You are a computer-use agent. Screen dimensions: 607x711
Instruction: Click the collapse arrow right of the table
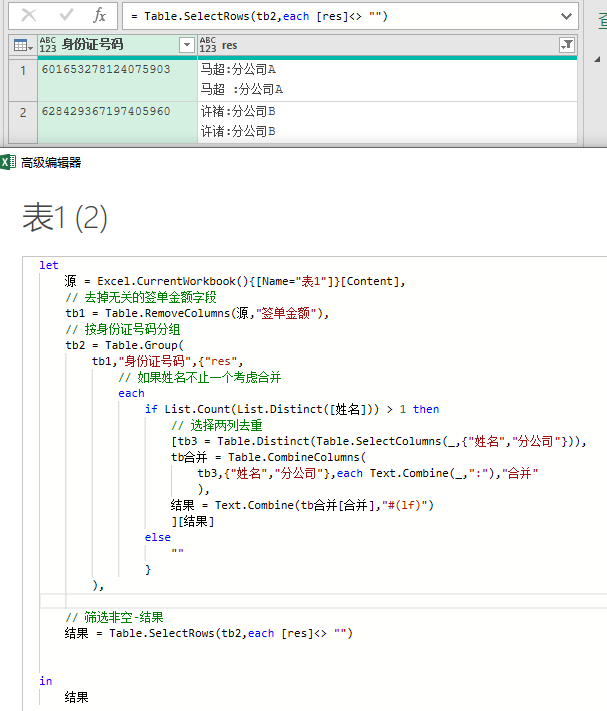(597, 59)
